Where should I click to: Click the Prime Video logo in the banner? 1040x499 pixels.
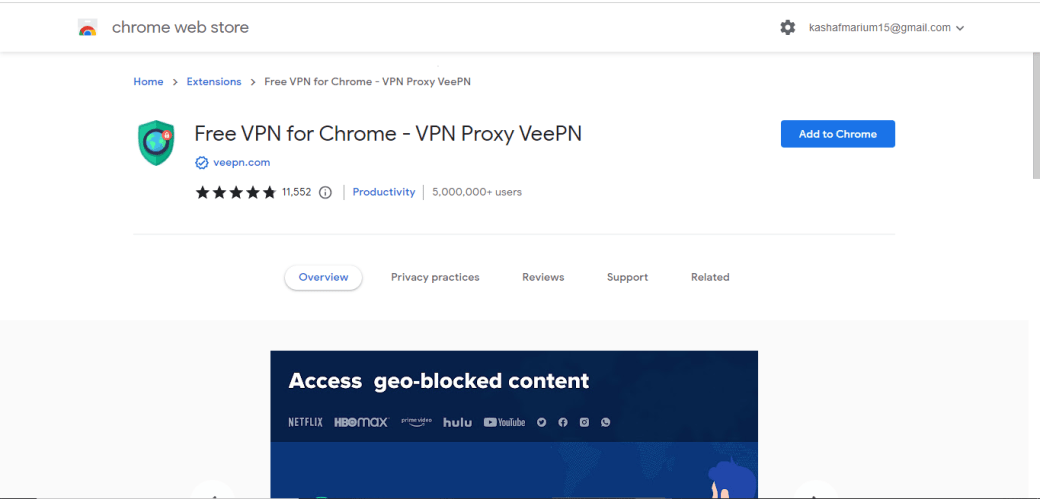click(417, 421)
